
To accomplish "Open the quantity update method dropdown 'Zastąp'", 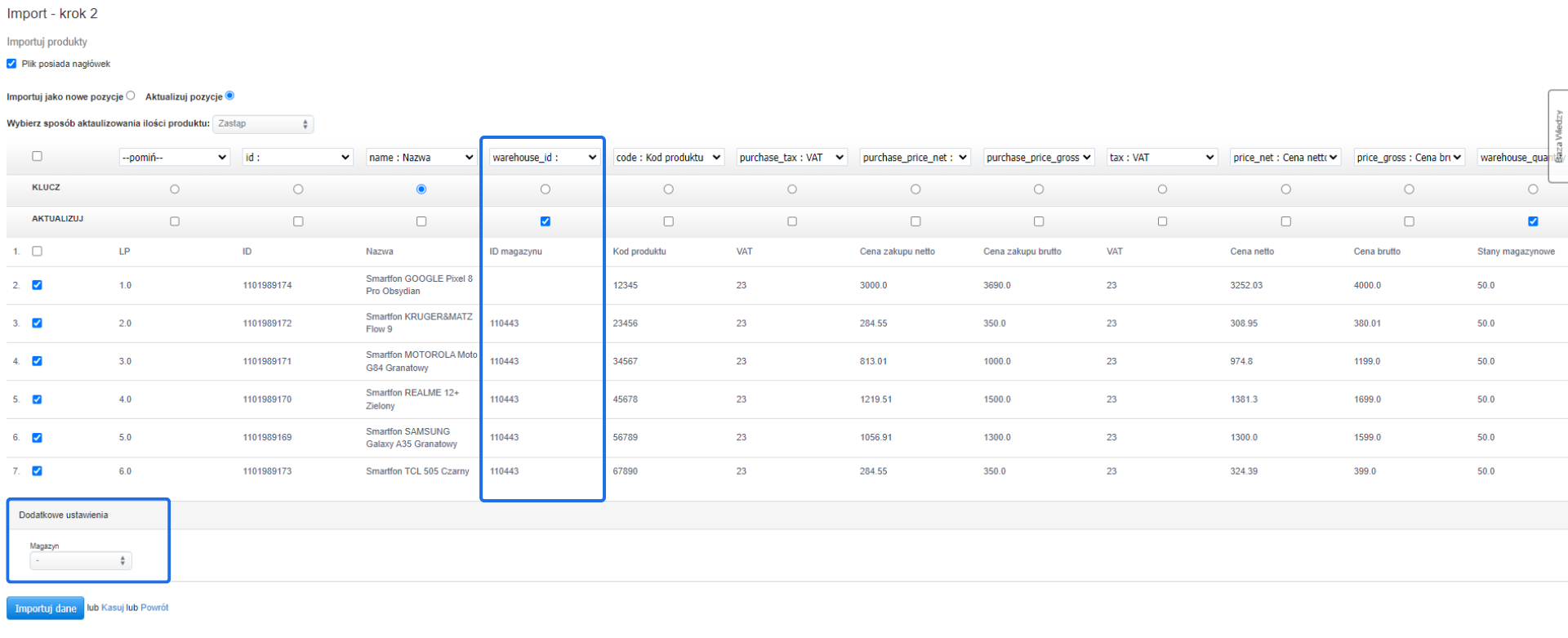I will click(263, 124).
